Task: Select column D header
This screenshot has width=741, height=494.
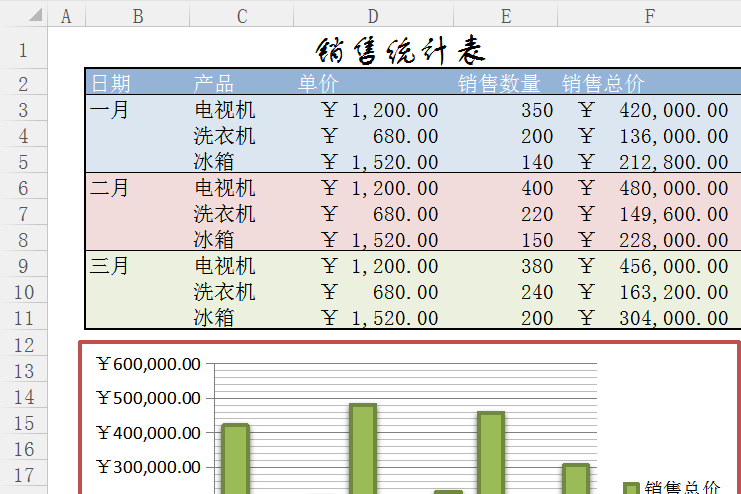Action: pyautogui.click(x=373, y=15)
